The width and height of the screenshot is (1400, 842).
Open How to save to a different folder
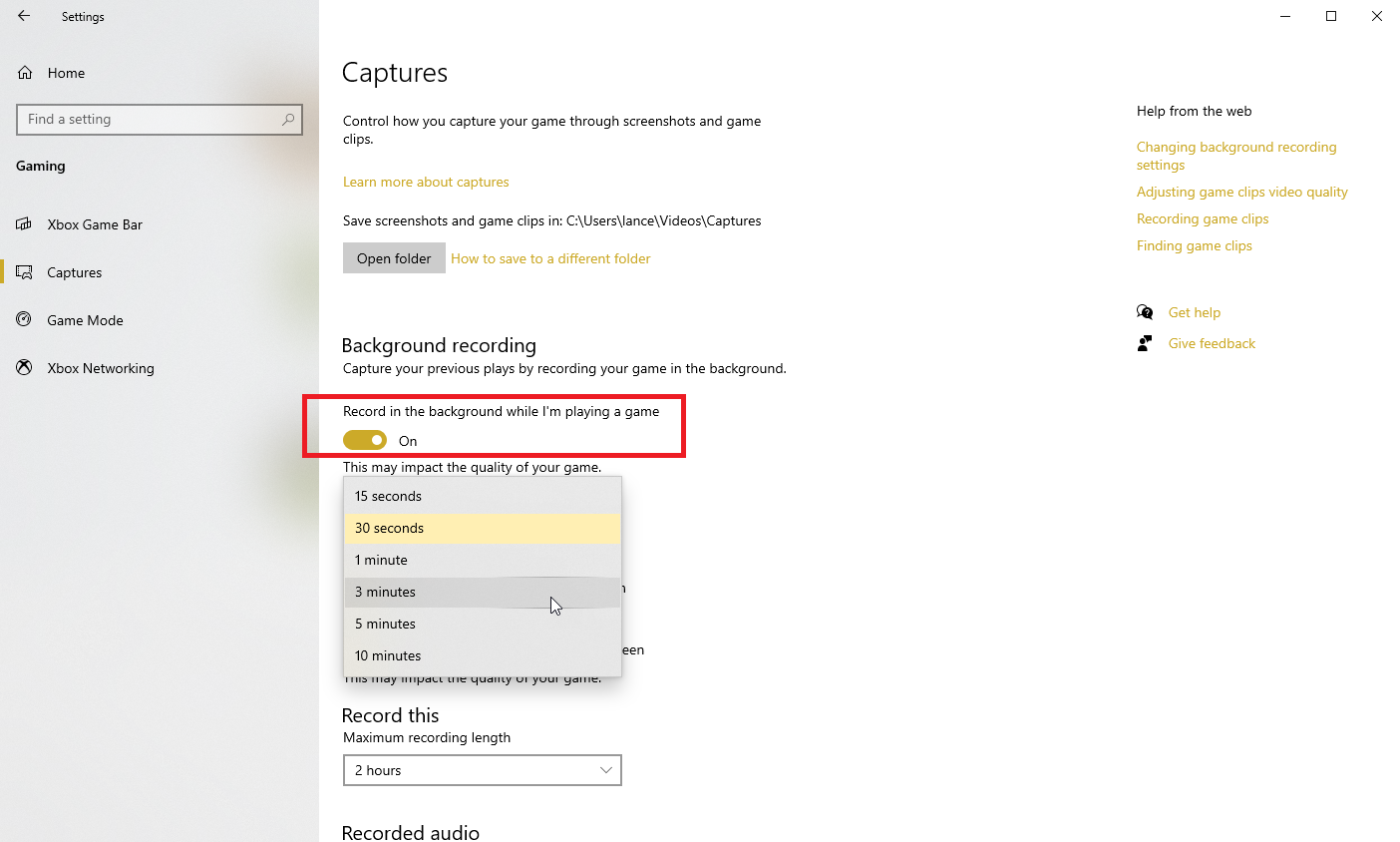pyautogui.click(x=550, y=258)
